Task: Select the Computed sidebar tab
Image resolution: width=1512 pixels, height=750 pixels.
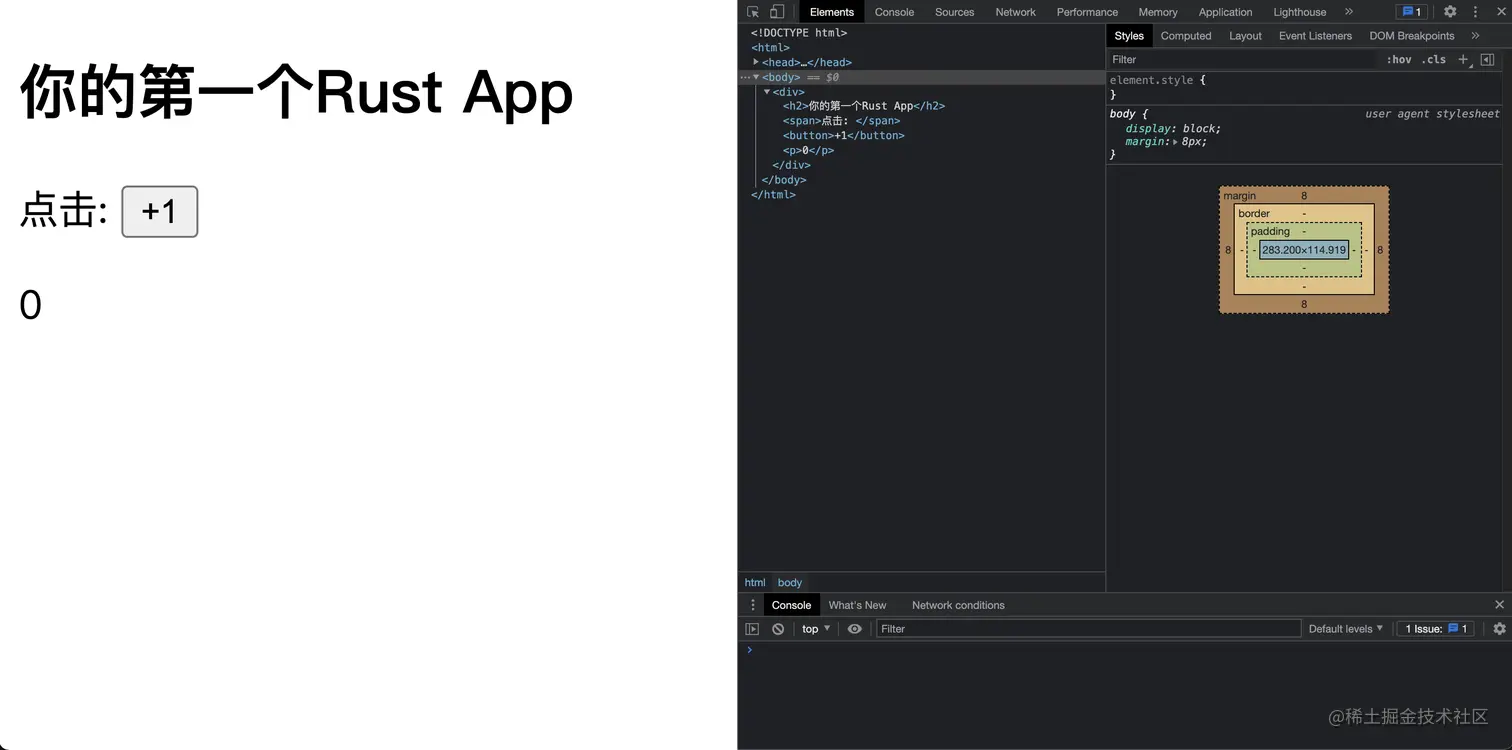Action: [1186, 36]
